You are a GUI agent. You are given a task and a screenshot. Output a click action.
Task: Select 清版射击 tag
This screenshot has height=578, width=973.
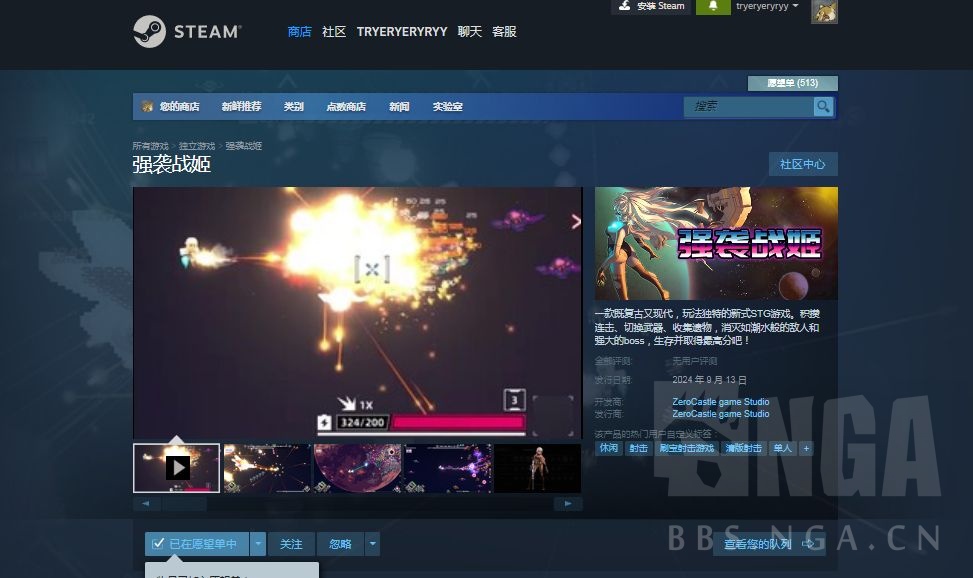[x=743, y=448]
